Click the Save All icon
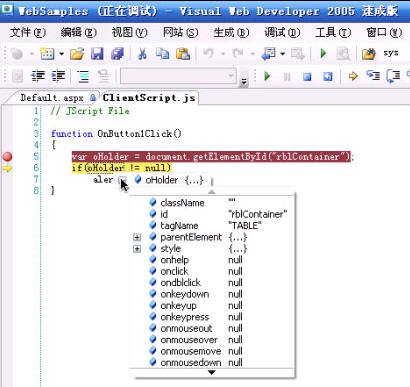Viewport: 410px width, 387px height. (x=117, y=54)
